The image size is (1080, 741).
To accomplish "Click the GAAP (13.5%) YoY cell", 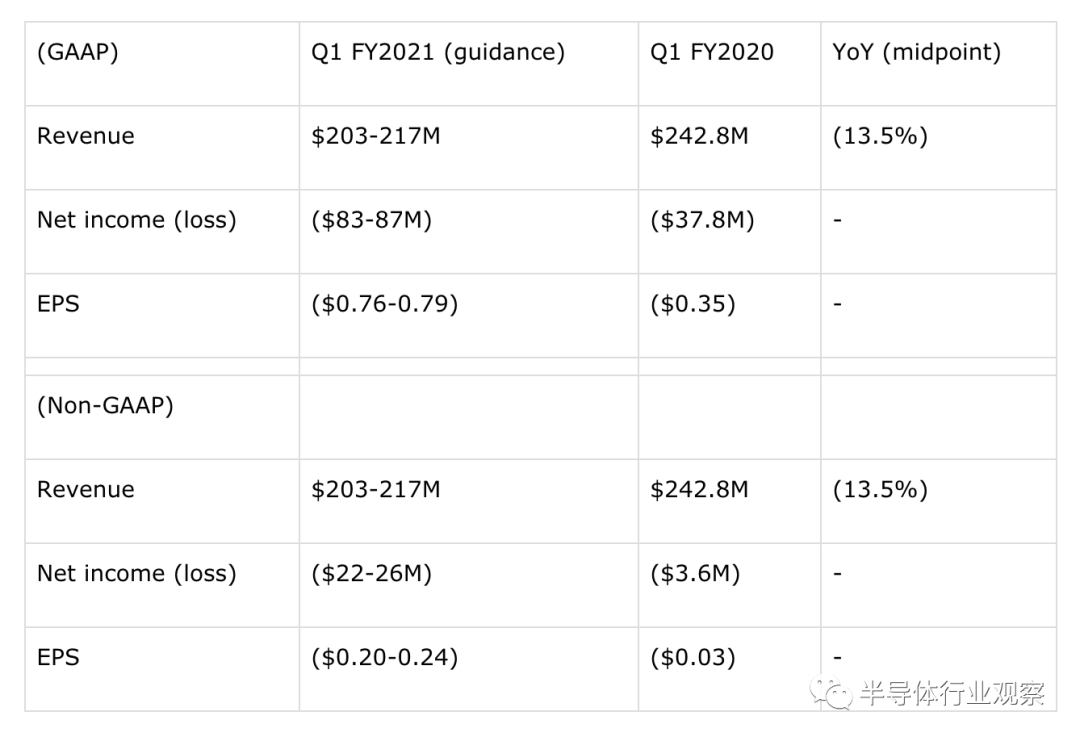I will 939,148.
